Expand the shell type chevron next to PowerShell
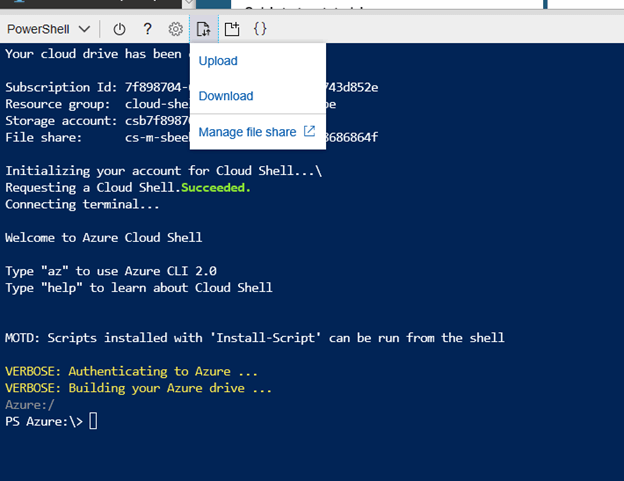The width and height of the screenshot is (624, 481). [84, 29]
